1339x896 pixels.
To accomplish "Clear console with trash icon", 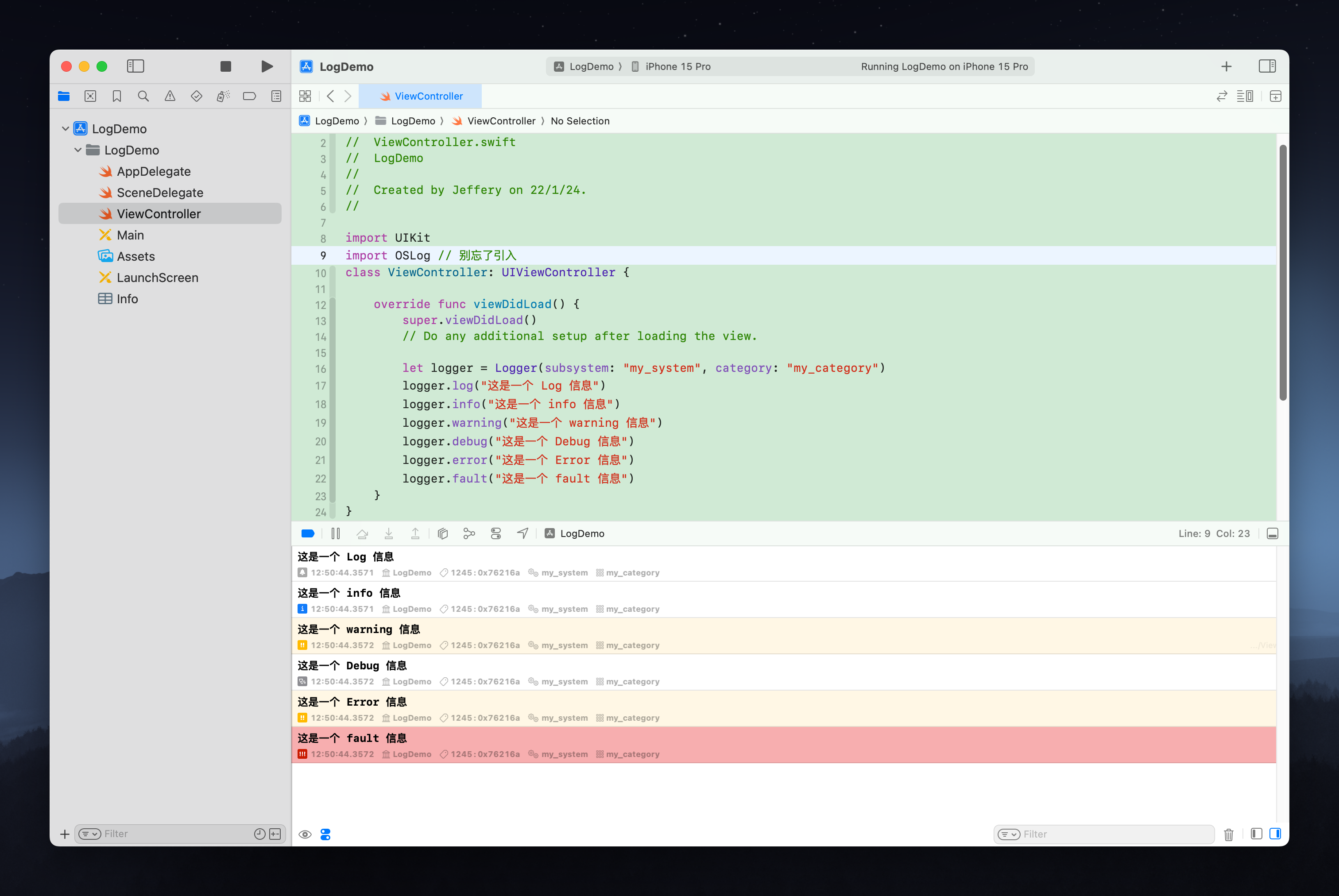I will point(1228,834).
